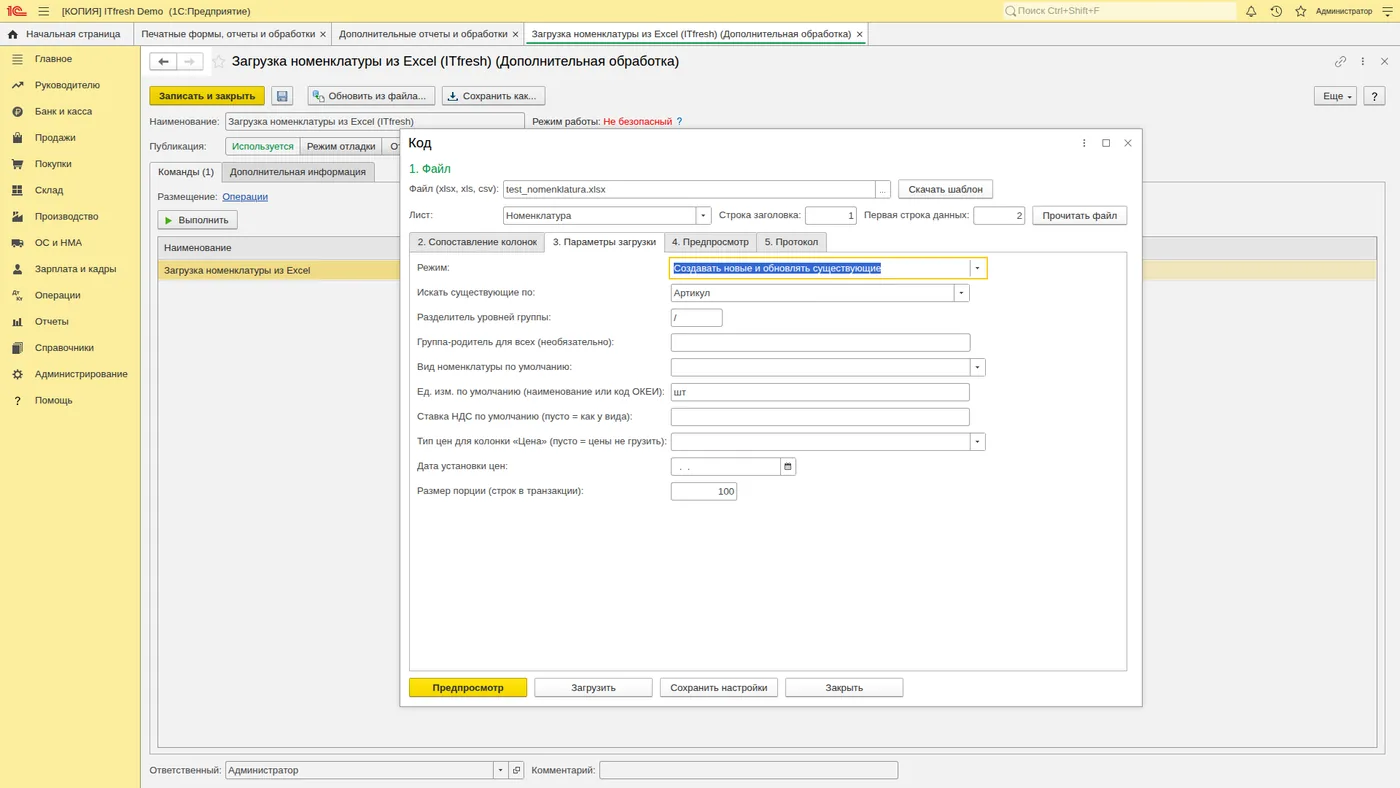Open 'Администрирование' section
The image size is (1400, 788).
[81, 374]
